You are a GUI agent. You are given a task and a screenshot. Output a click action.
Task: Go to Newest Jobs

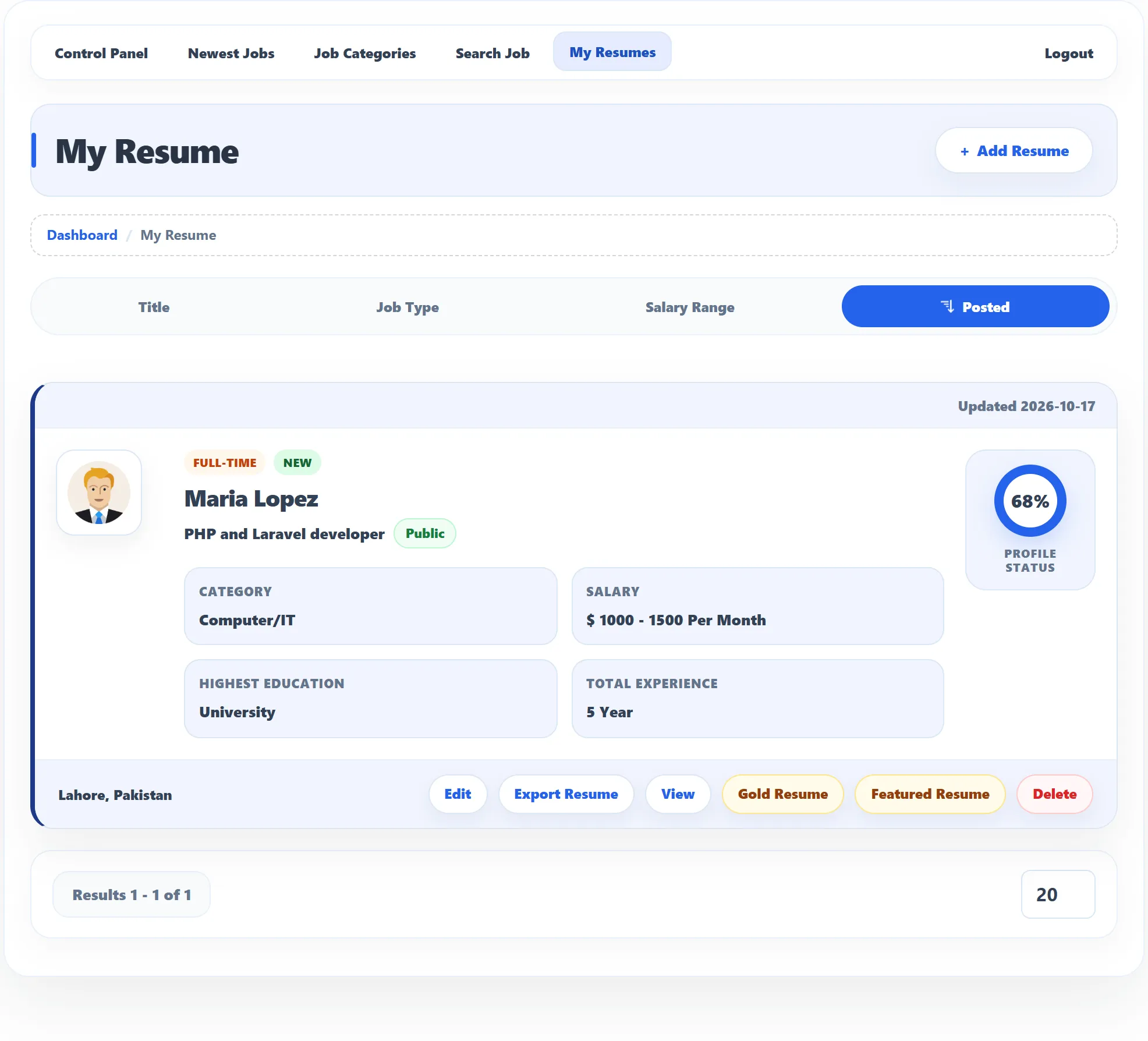231,53
